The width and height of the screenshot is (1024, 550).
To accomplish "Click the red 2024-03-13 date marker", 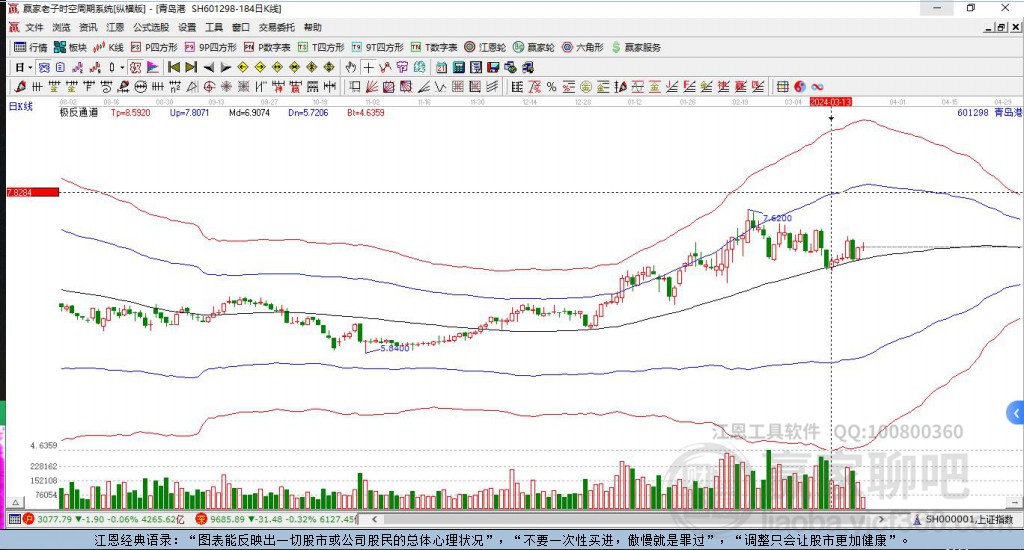I will coord(831,102).
